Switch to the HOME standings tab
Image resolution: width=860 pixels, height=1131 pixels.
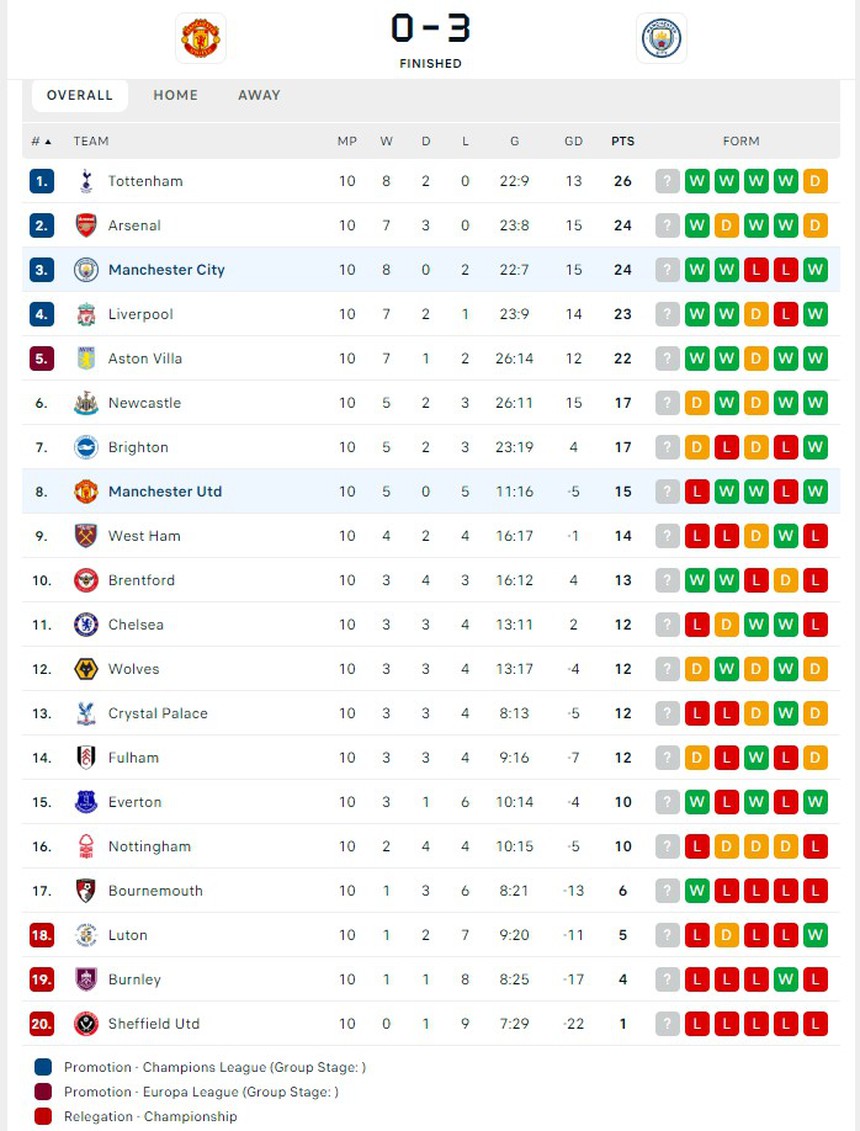point(175,95)
